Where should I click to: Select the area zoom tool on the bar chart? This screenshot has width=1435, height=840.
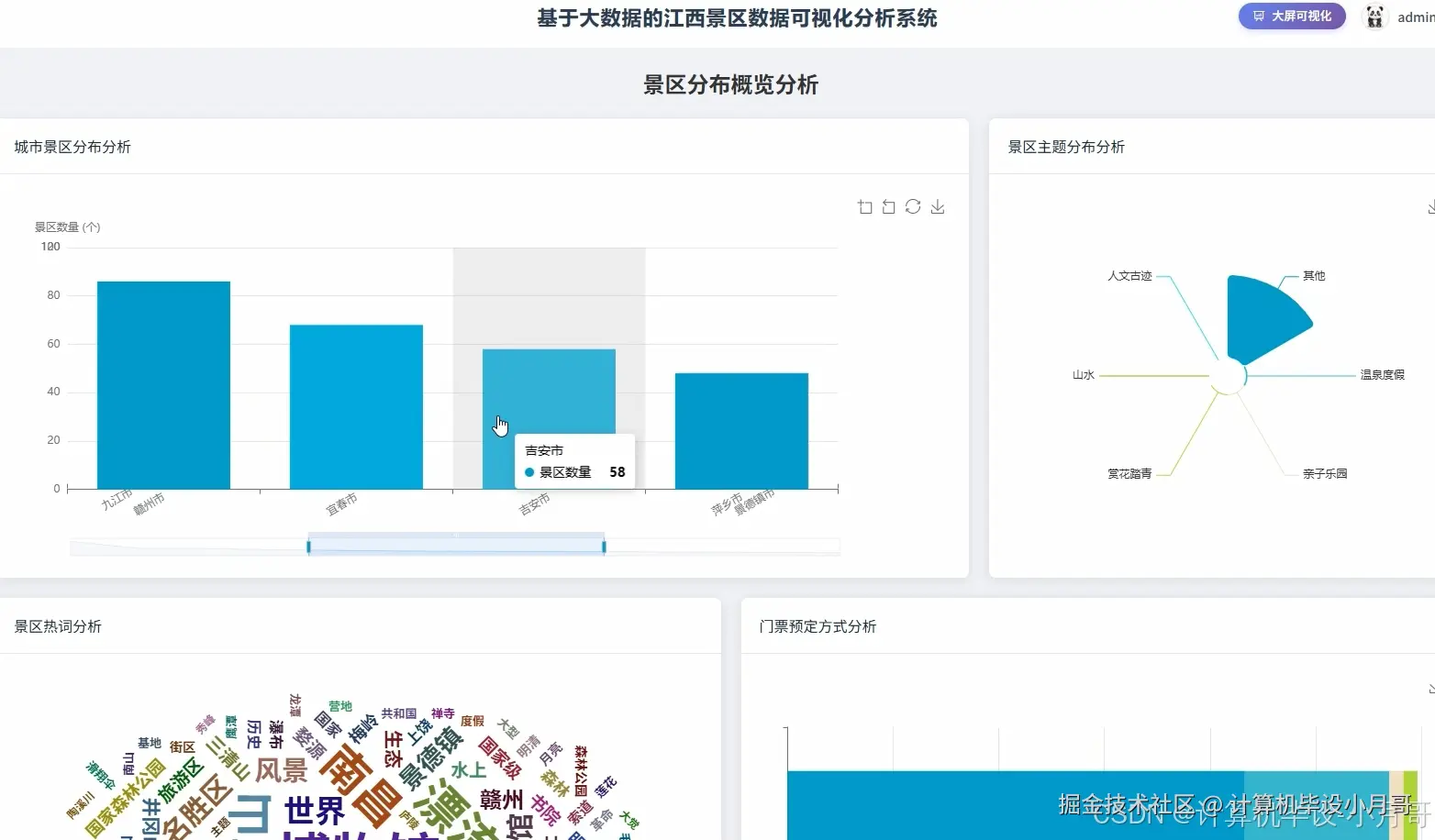pos(864,206)
